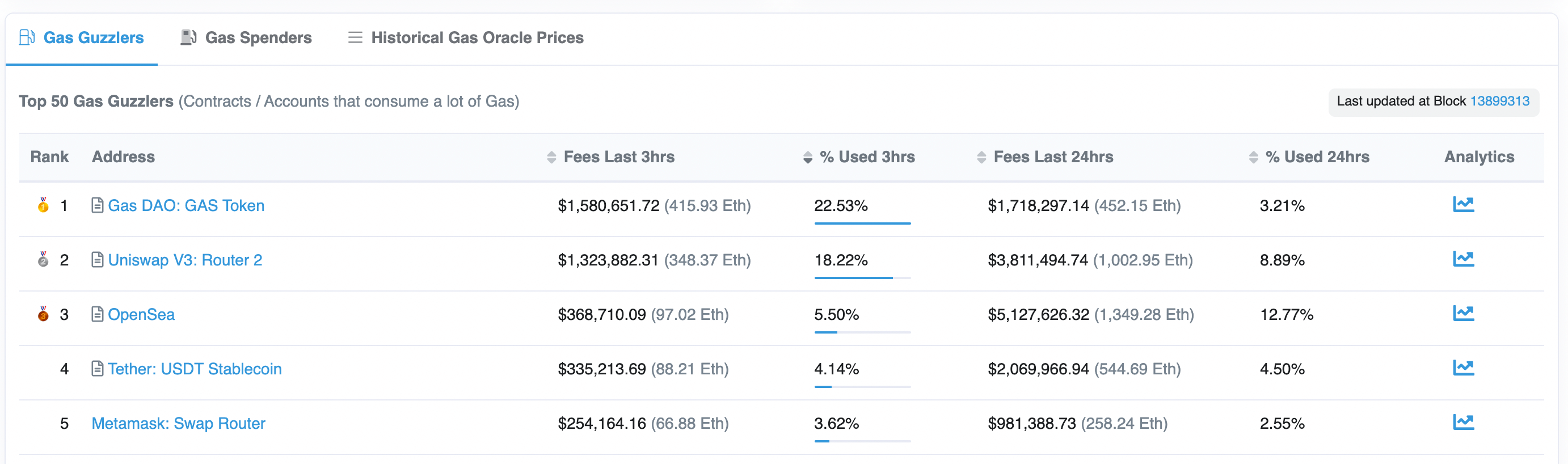The width and height of the screenshot is (1568, 464).
Task: Click the contract icon beside Tether: USDT Stablecoin
Action: pyautogui.click(x=97, y=368)
